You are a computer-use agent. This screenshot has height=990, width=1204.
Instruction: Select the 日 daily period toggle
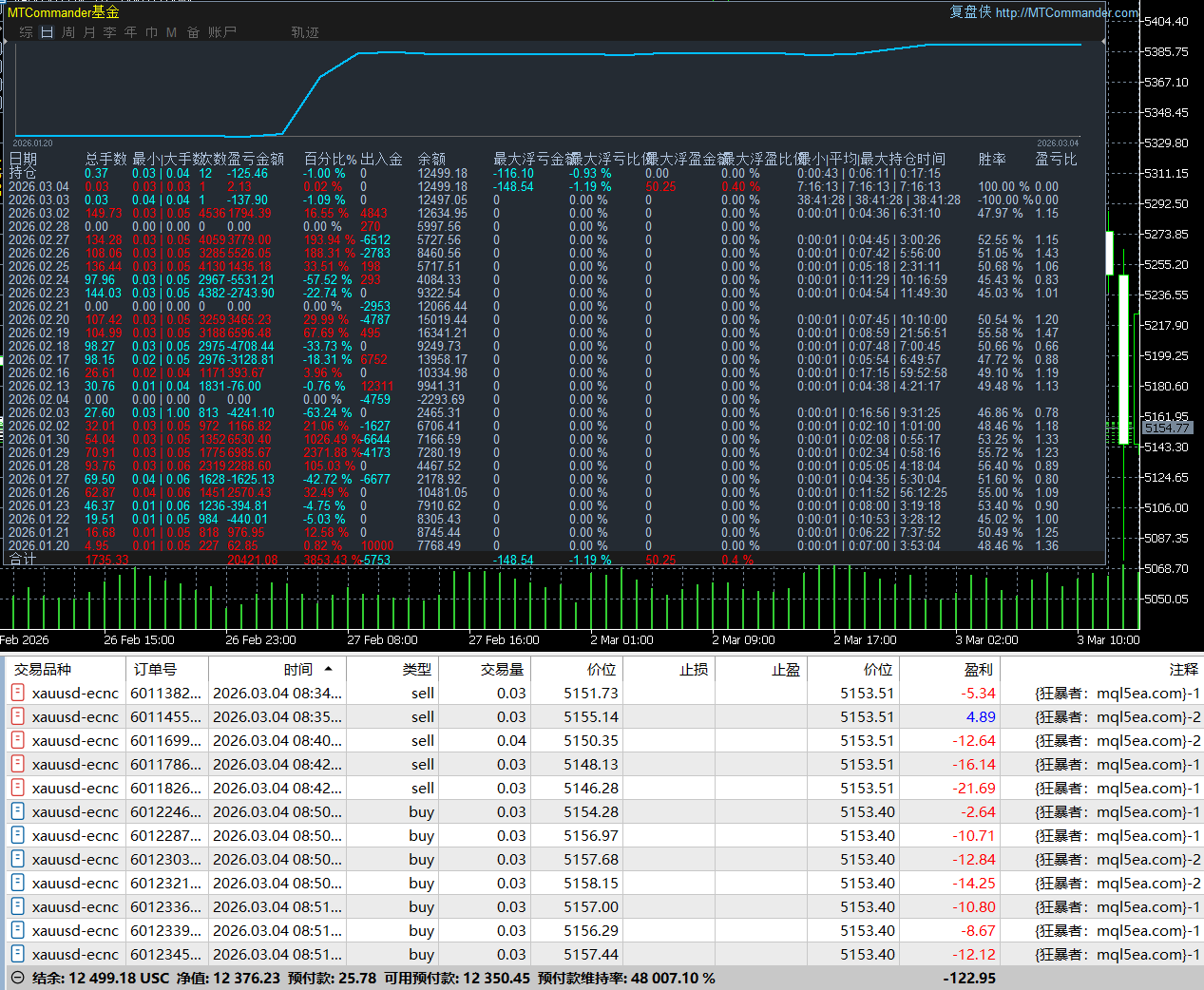point(47,32)
